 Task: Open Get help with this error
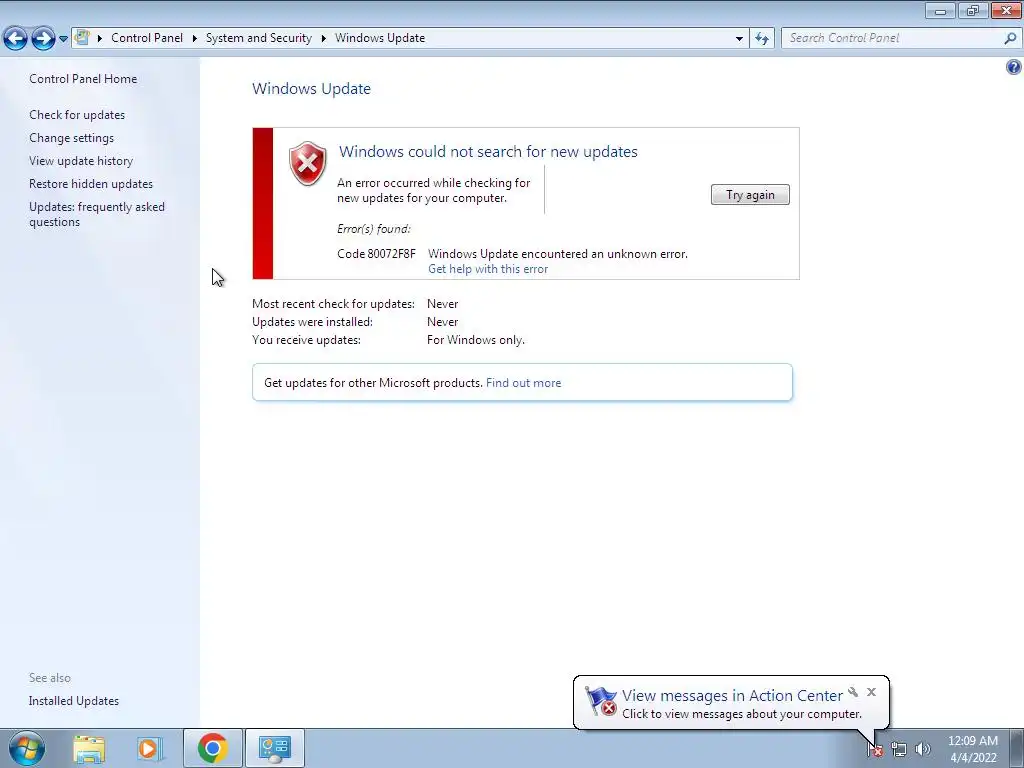click(488, 269)
